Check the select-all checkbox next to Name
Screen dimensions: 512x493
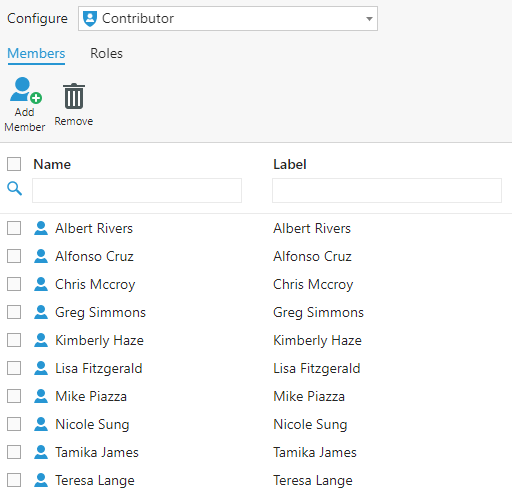click(14, 164)
